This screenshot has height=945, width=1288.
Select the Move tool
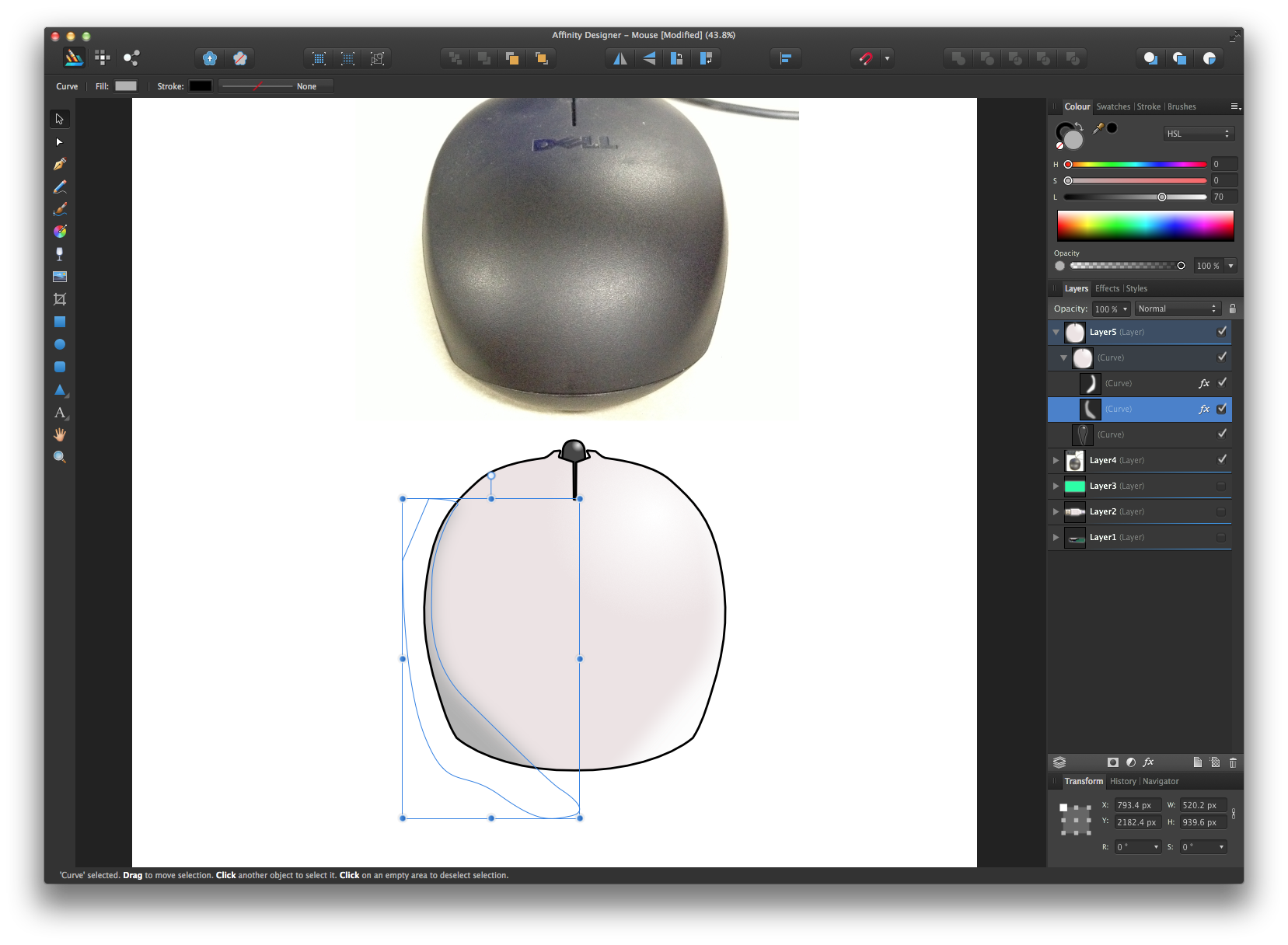pyautogui.click(x=60, y=119)
